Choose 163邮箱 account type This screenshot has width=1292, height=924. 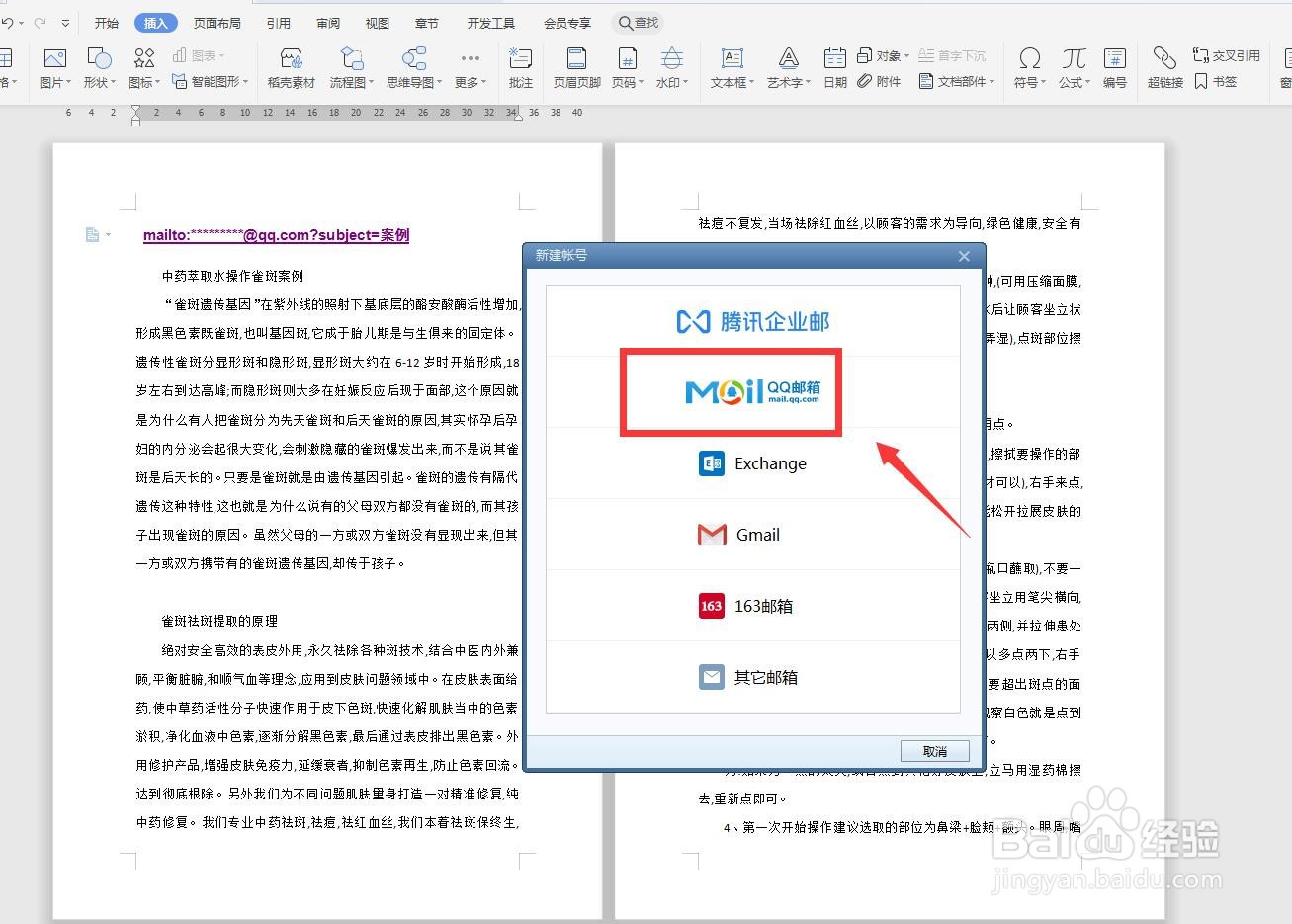[753, 606]
